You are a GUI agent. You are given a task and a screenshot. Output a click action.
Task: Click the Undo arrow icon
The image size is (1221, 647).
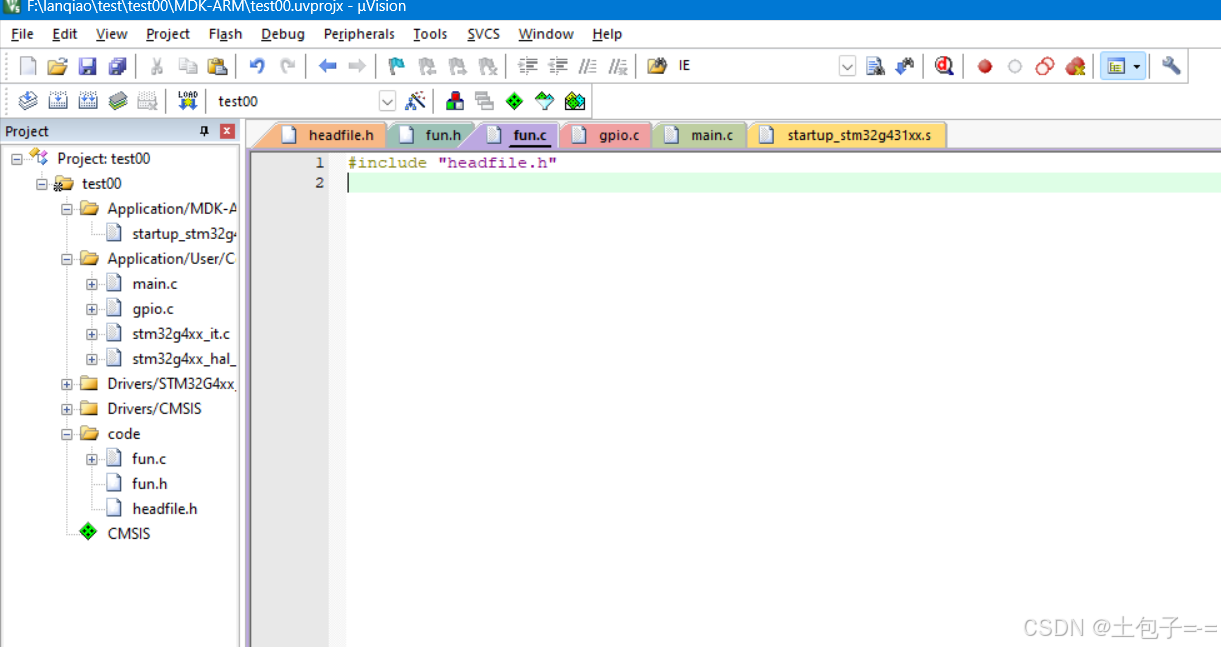[257, 67]
